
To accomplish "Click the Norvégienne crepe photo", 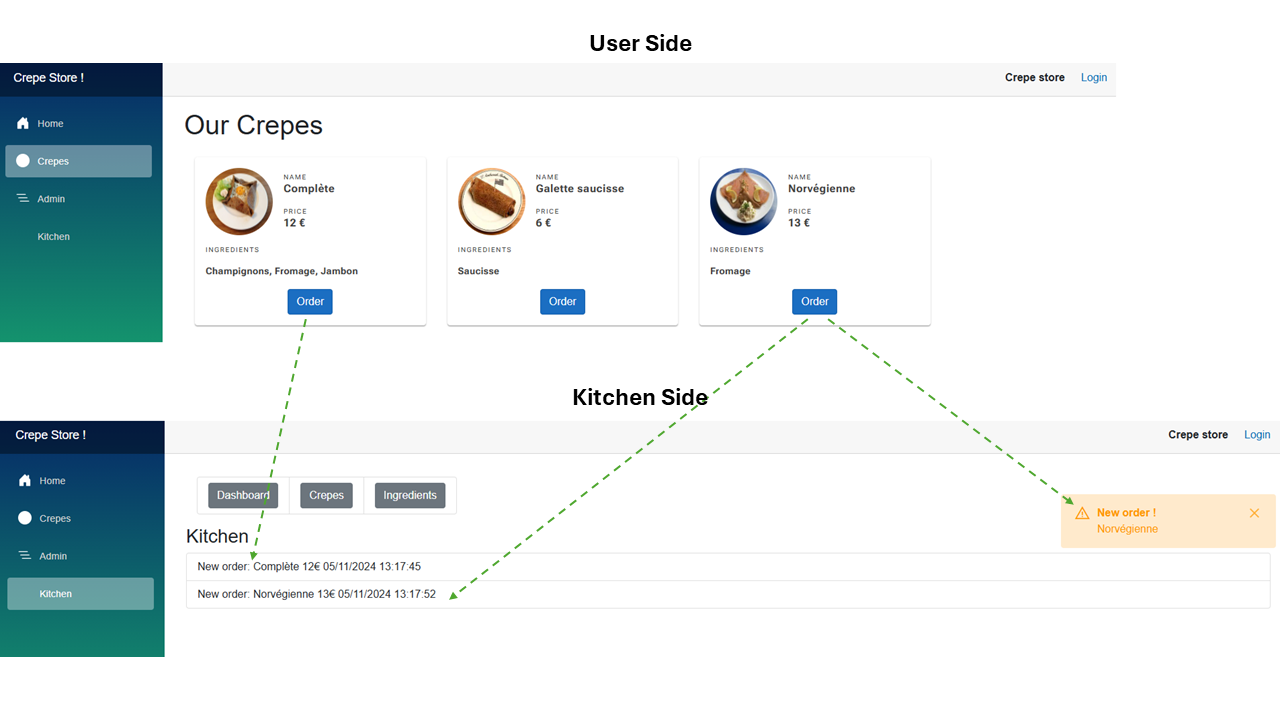I will pos(743,201).
